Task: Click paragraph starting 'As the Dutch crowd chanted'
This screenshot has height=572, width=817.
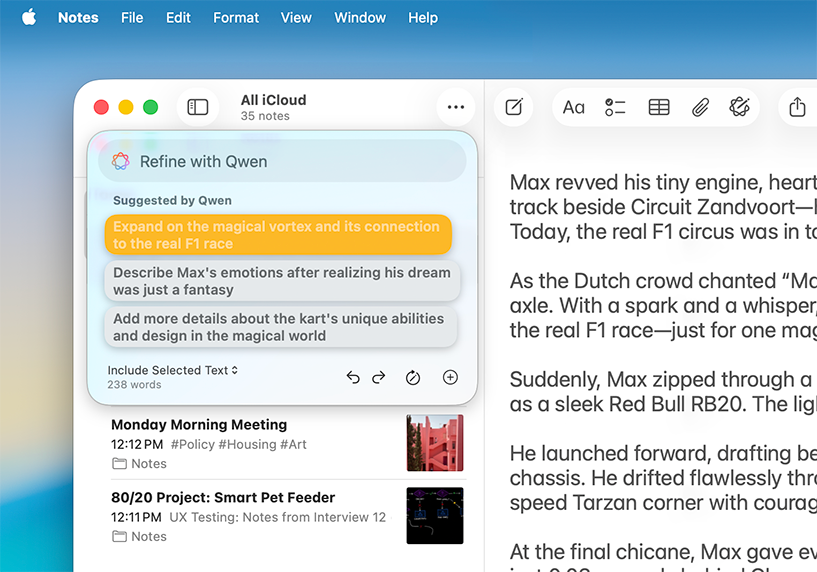Action: [x=663, y=305]
